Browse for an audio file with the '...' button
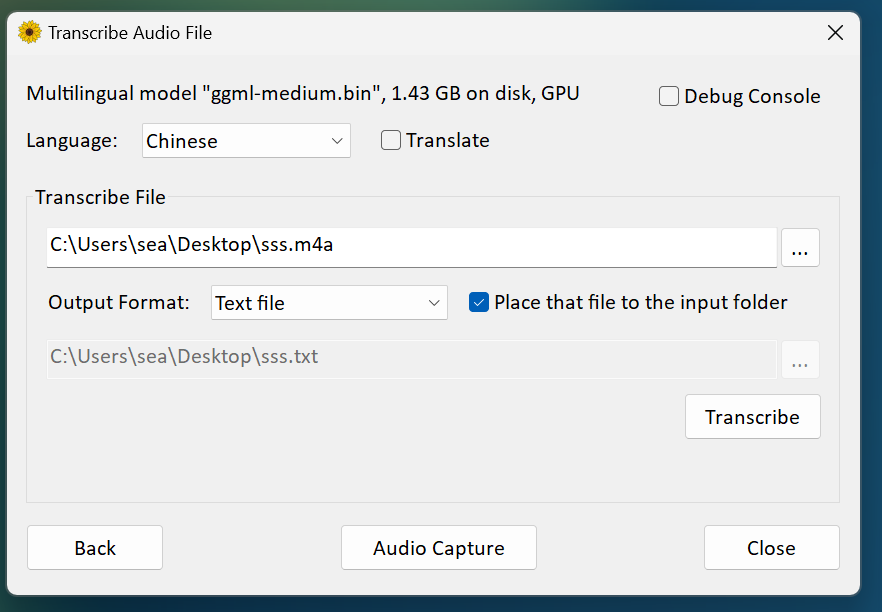This screenshot has height=612, width=882. 800,248
